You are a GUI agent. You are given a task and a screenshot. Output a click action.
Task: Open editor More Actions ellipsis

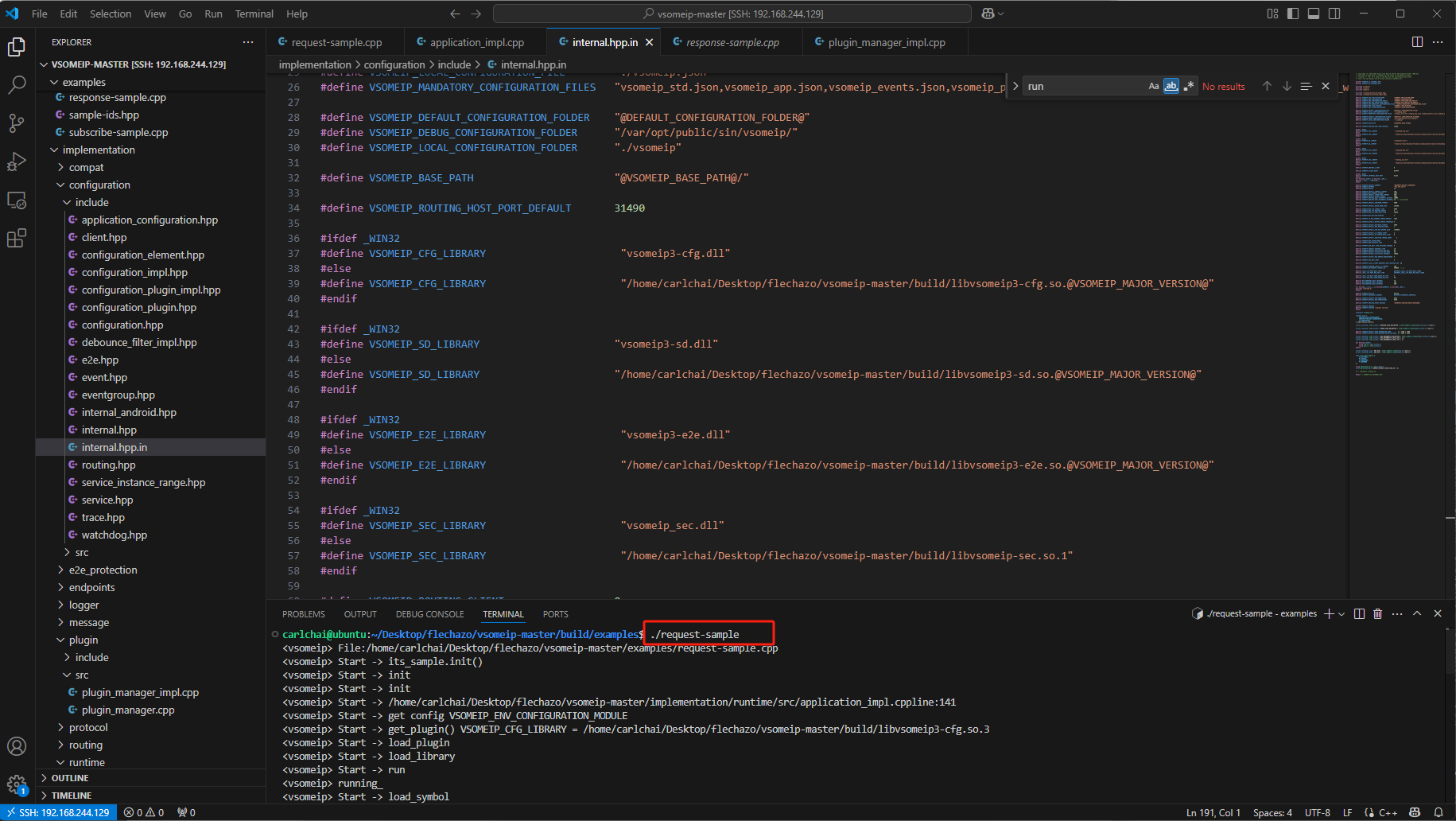pos(1438,42)
